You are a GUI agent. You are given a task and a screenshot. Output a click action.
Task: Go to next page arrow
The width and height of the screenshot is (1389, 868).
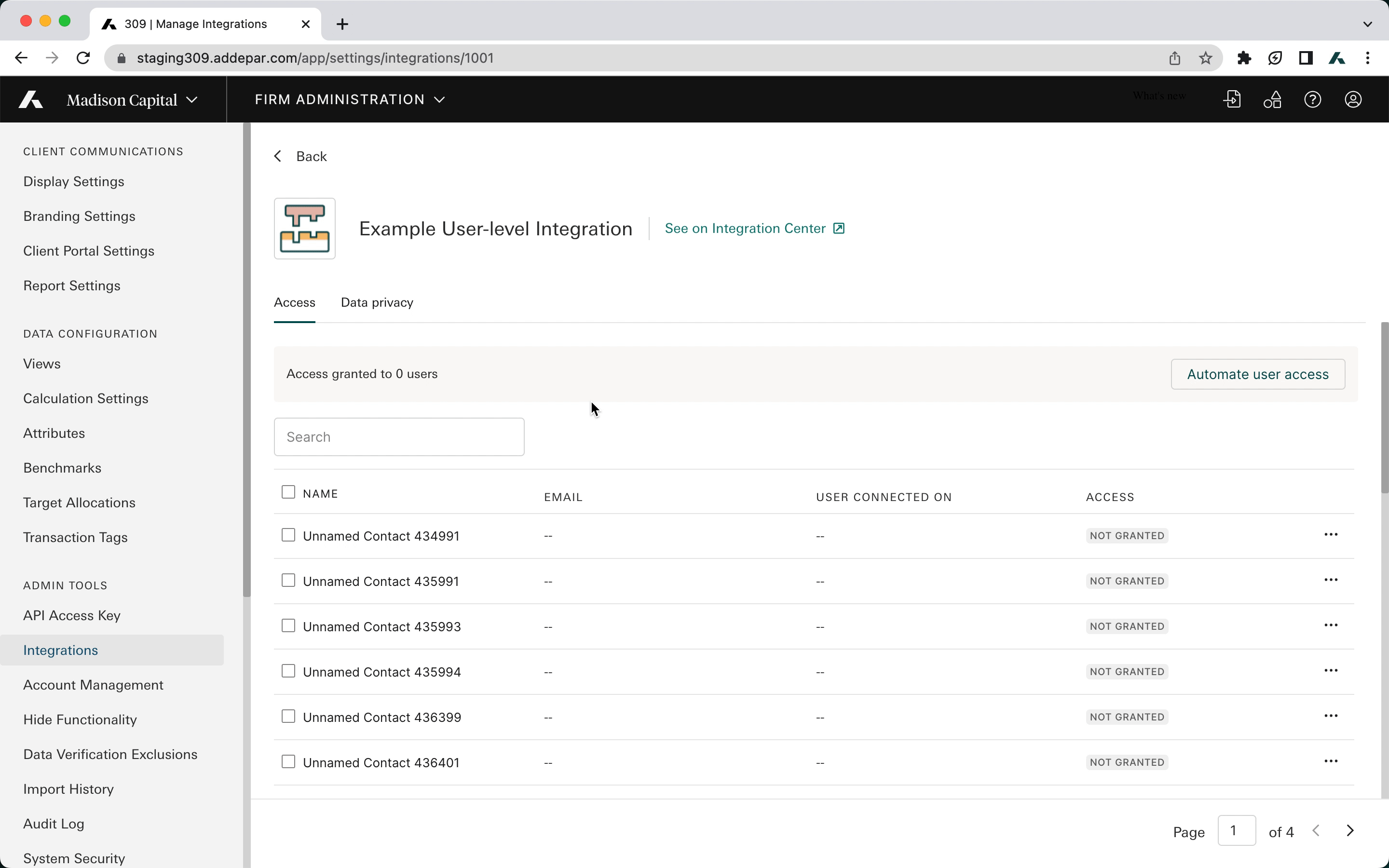click(1350, 831)
